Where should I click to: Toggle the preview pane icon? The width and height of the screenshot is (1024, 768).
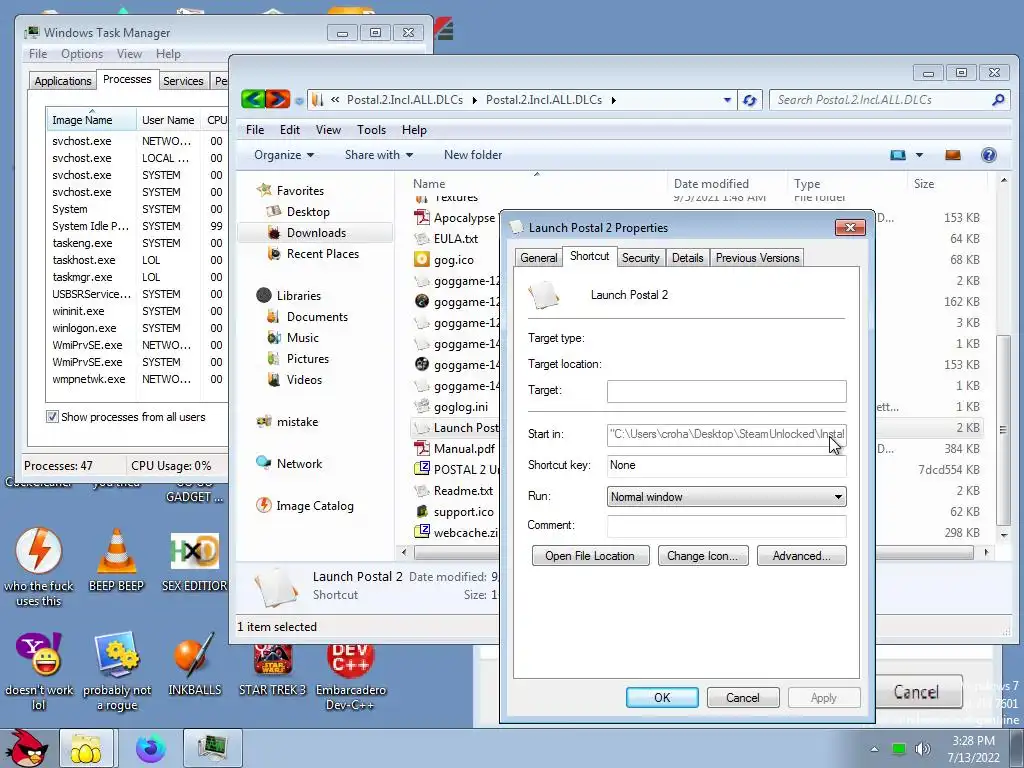pos(953,155)
